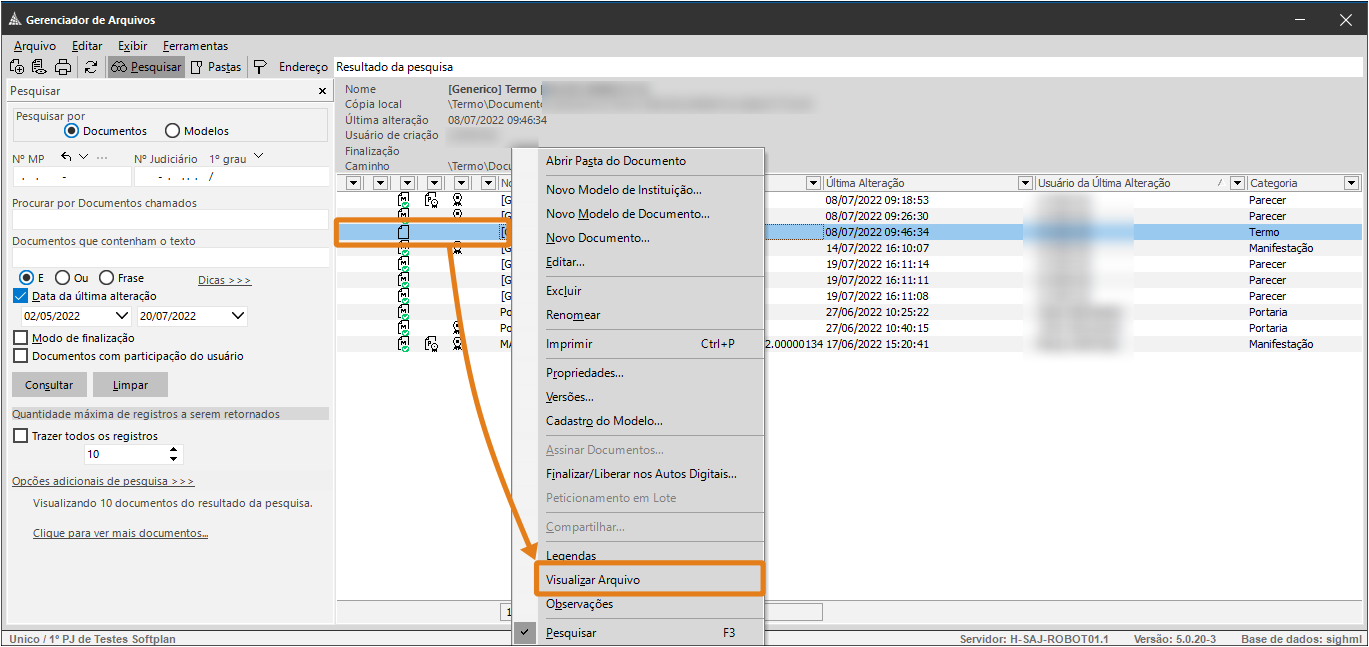Open Opções adicionais de pesquisa >>> link

[x=103, y=481]
